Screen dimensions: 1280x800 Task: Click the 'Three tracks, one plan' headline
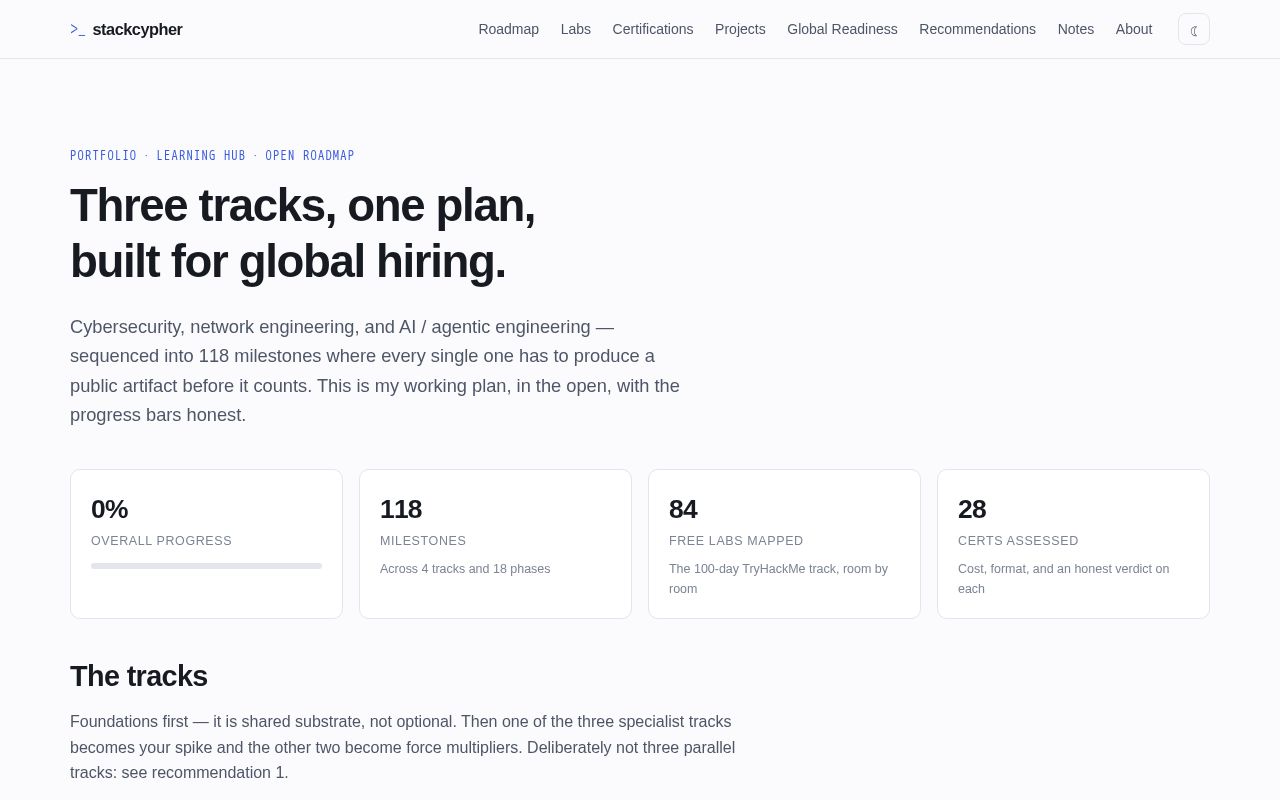click(302, 233)
